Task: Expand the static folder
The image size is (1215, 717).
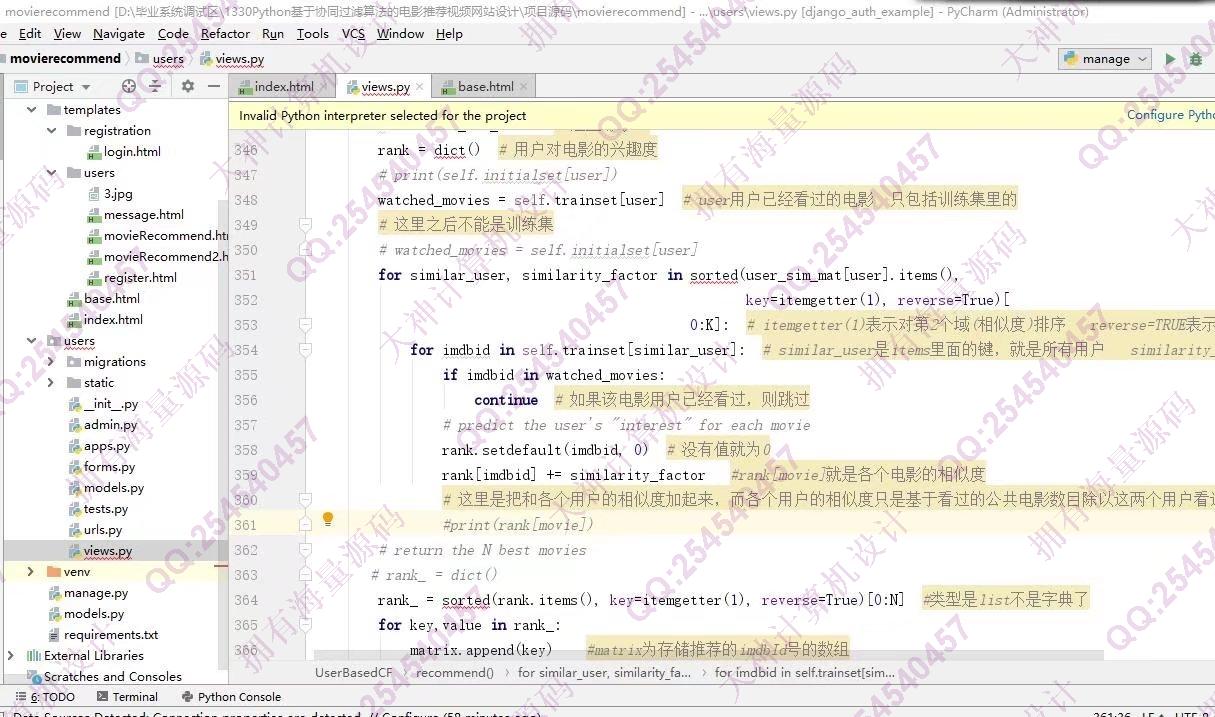Action: click(x=52, y=383)
